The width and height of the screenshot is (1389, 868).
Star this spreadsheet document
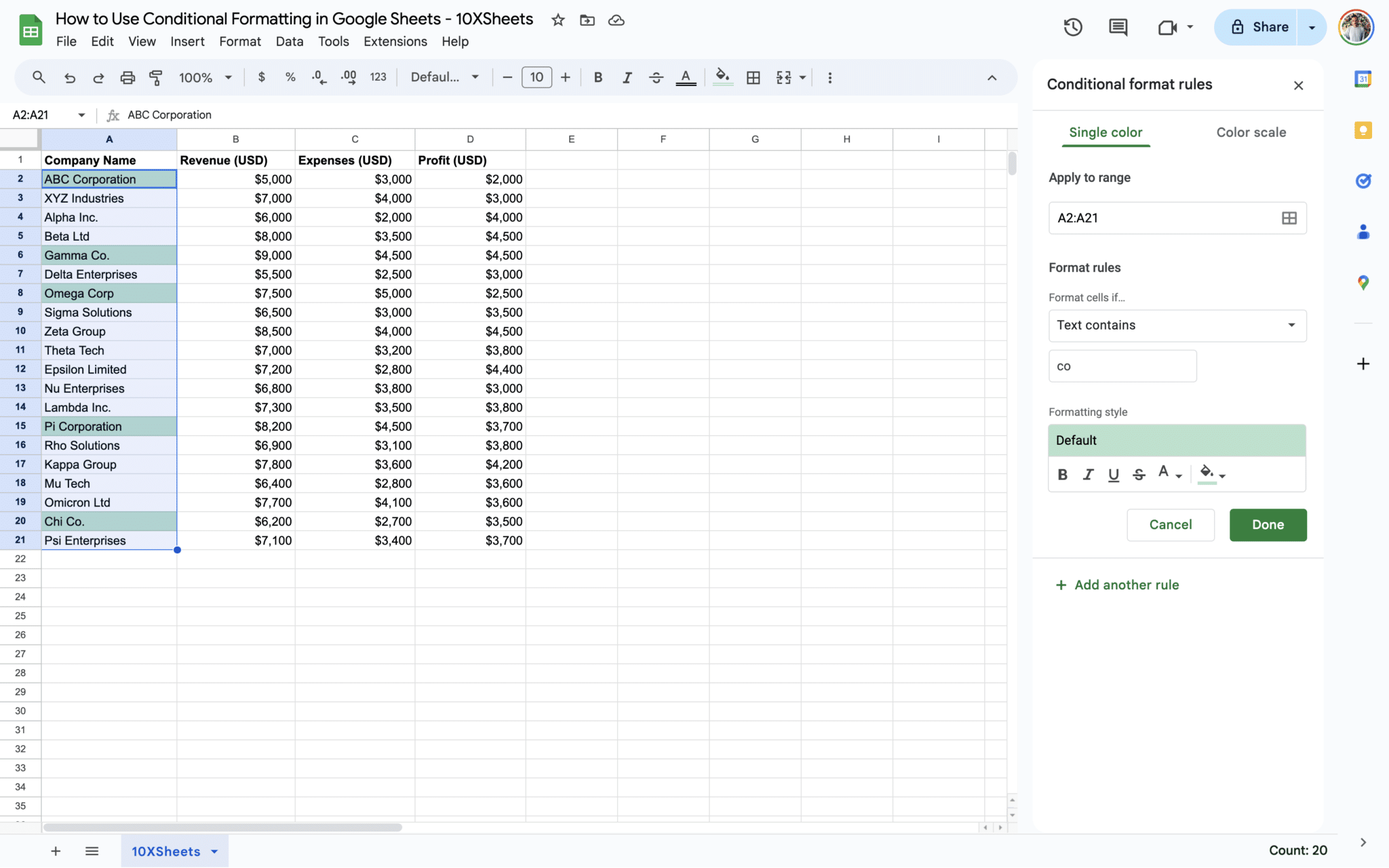click(x=557, y=20)
